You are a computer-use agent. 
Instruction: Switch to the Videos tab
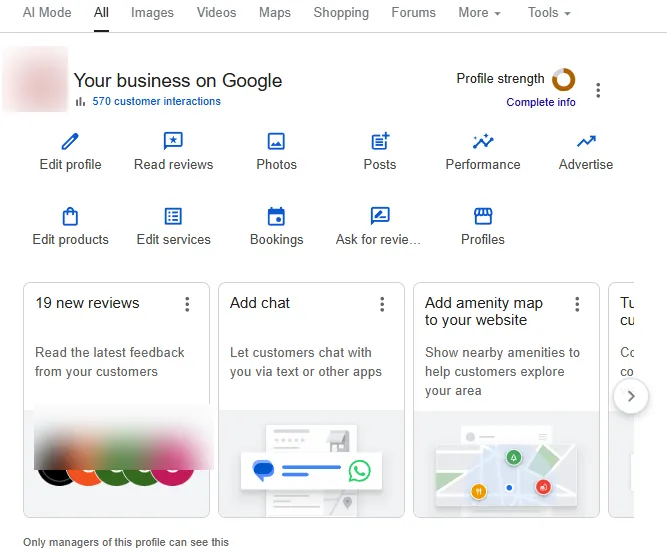point(216,13)
